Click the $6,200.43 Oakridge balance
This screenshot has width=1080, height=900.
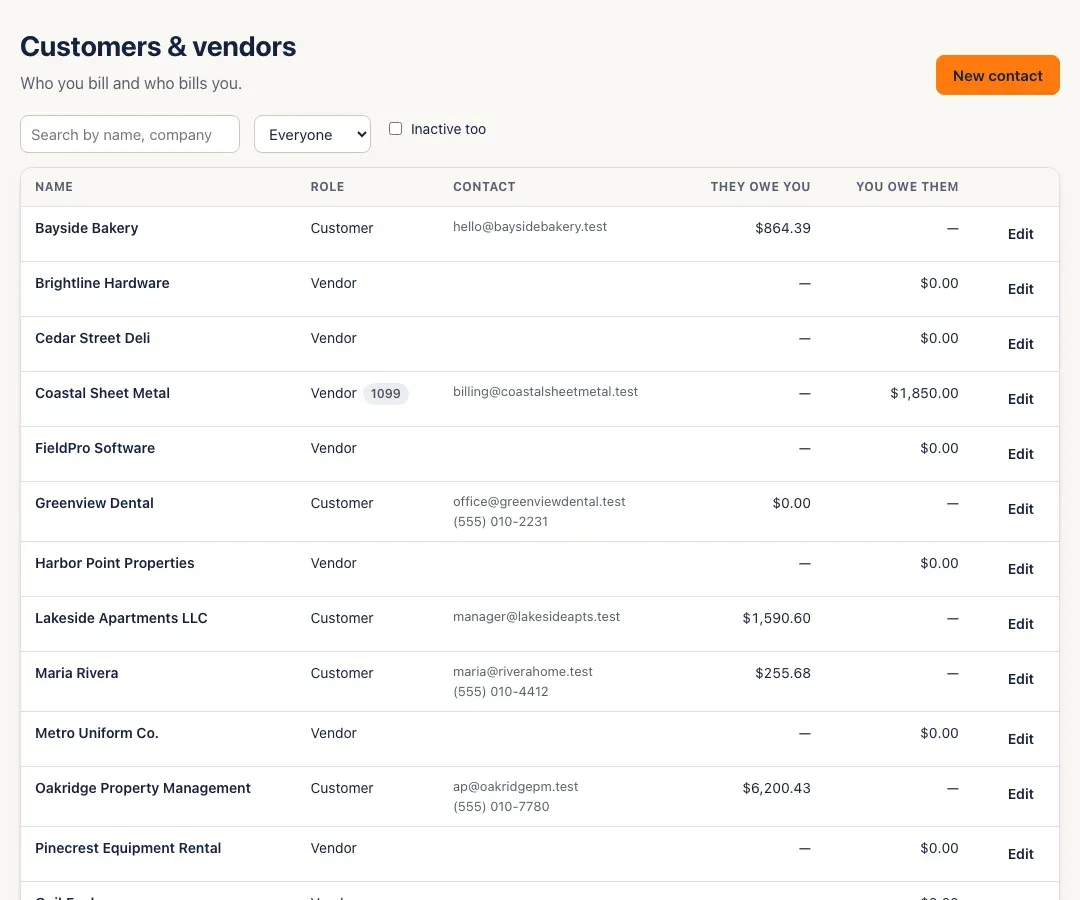pos(776,788)
